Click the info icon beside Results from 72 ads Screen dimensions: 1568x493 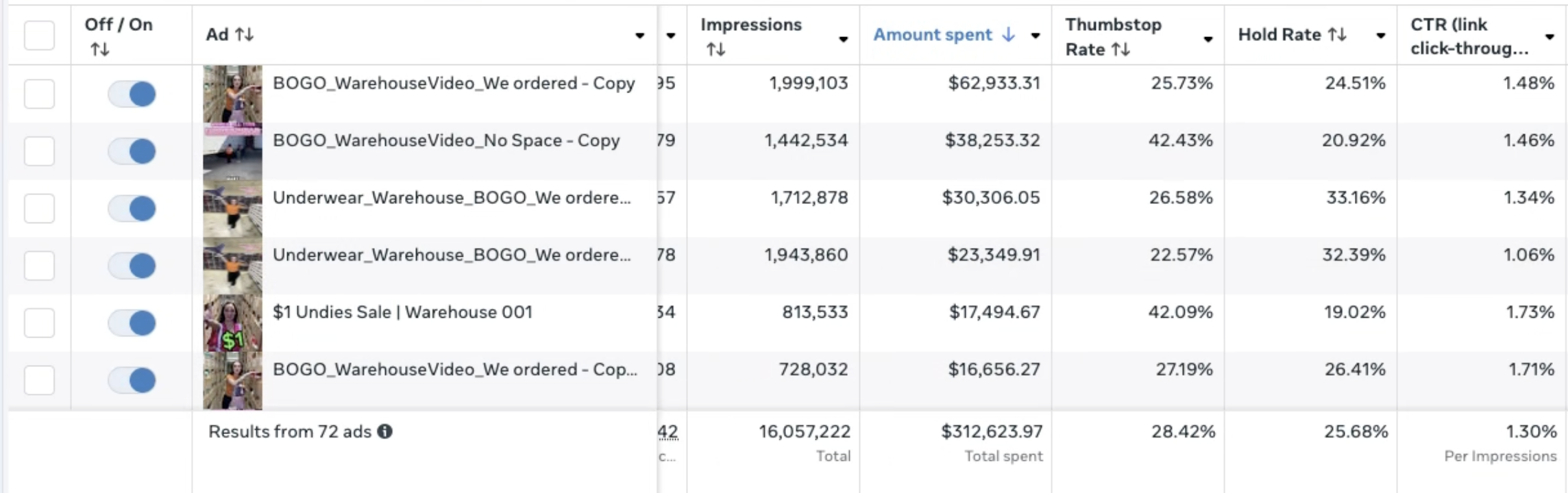pos(385,431)
